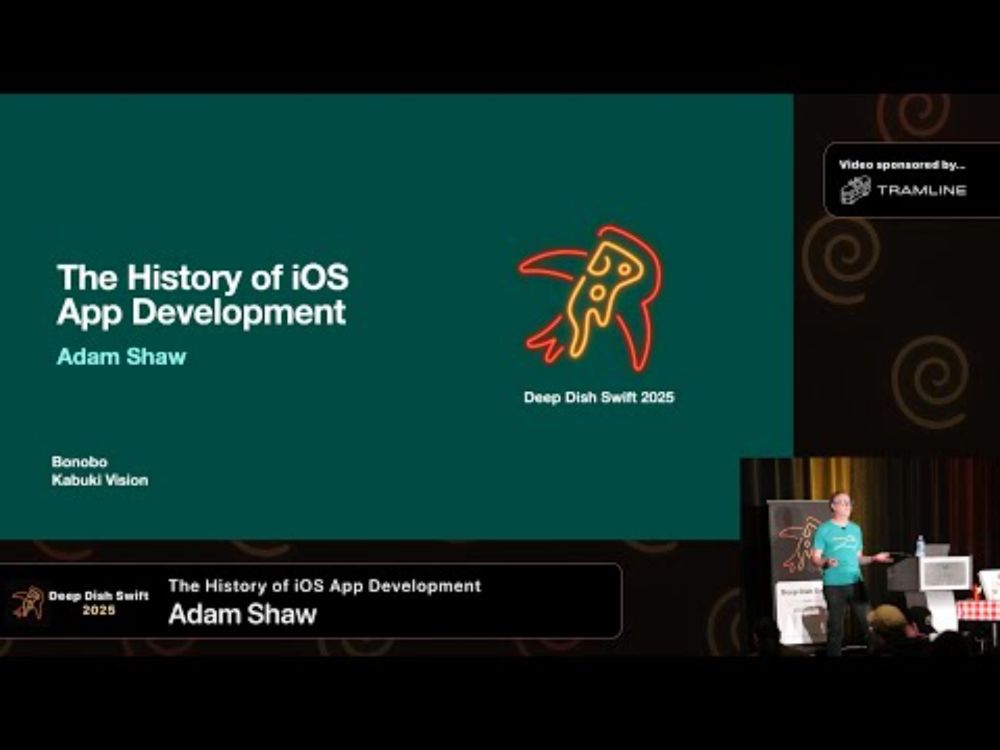Image resolution: width=1000 pixels, height=750 pixels.
Task: Click "Deep Dish Swift 2025" label in lower banner
Action: pyautogui.click(x=98, y=603)
